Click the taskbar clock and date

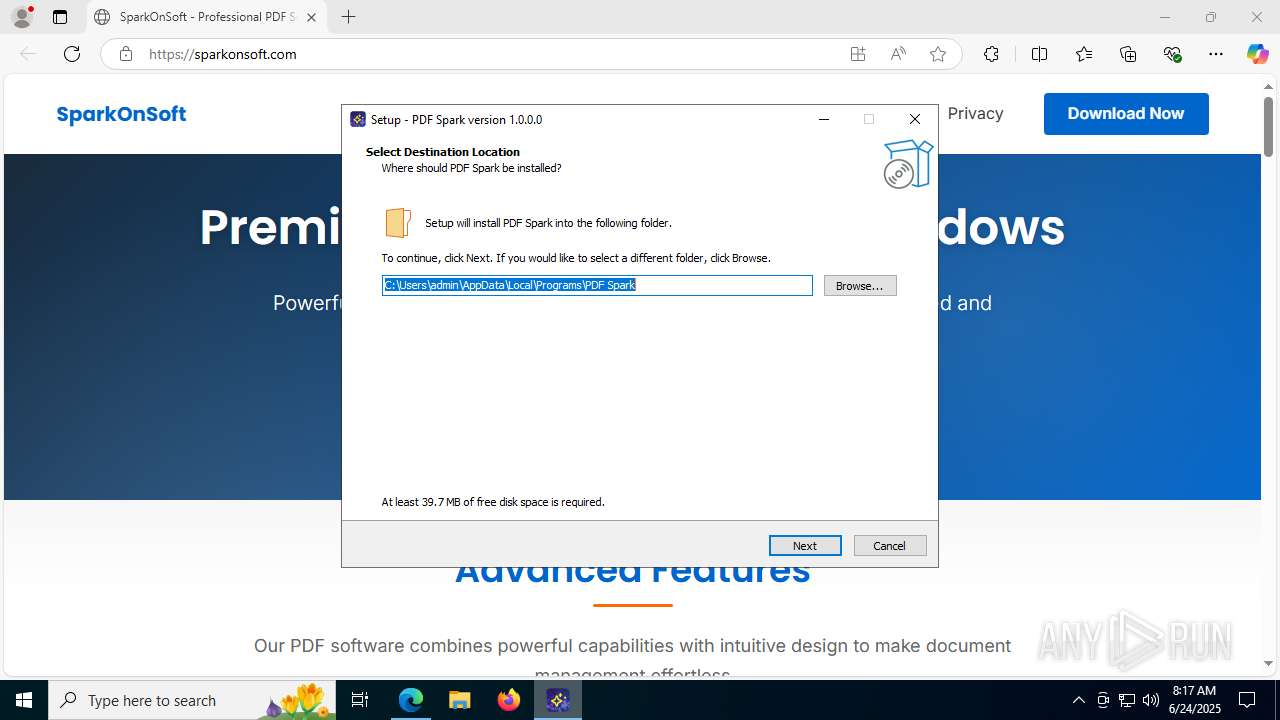pos(1194,700)
